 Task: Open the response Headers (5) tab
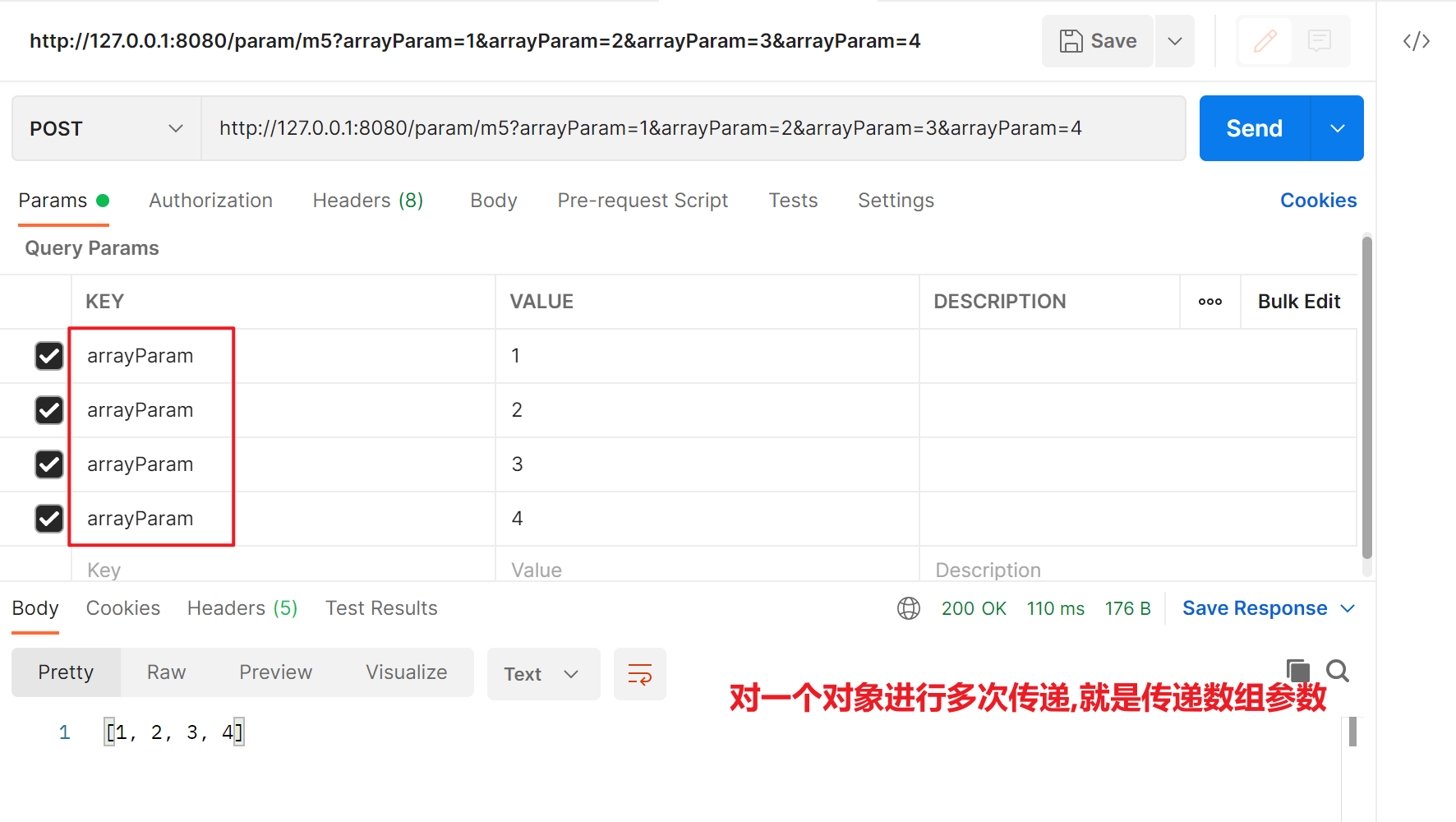(x=242, y=608)
